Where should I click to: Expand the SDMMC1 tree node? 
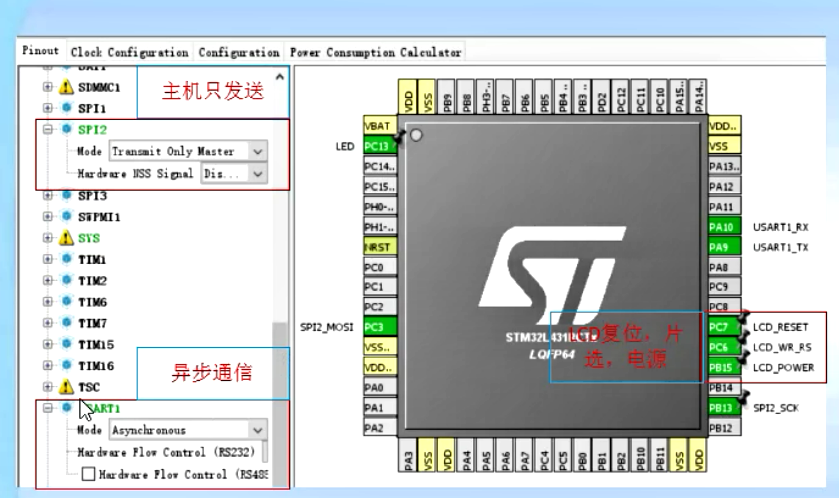click(48, 87)
